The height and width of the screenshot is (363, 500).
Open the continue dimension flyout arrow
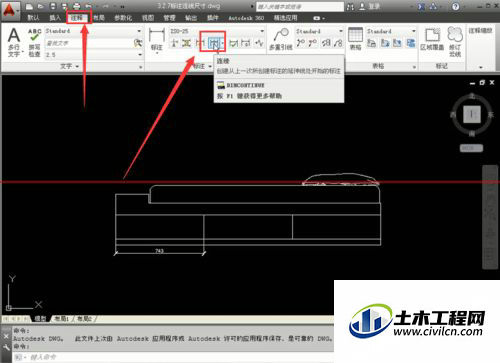pyautogui.click(x=222, y=43)
